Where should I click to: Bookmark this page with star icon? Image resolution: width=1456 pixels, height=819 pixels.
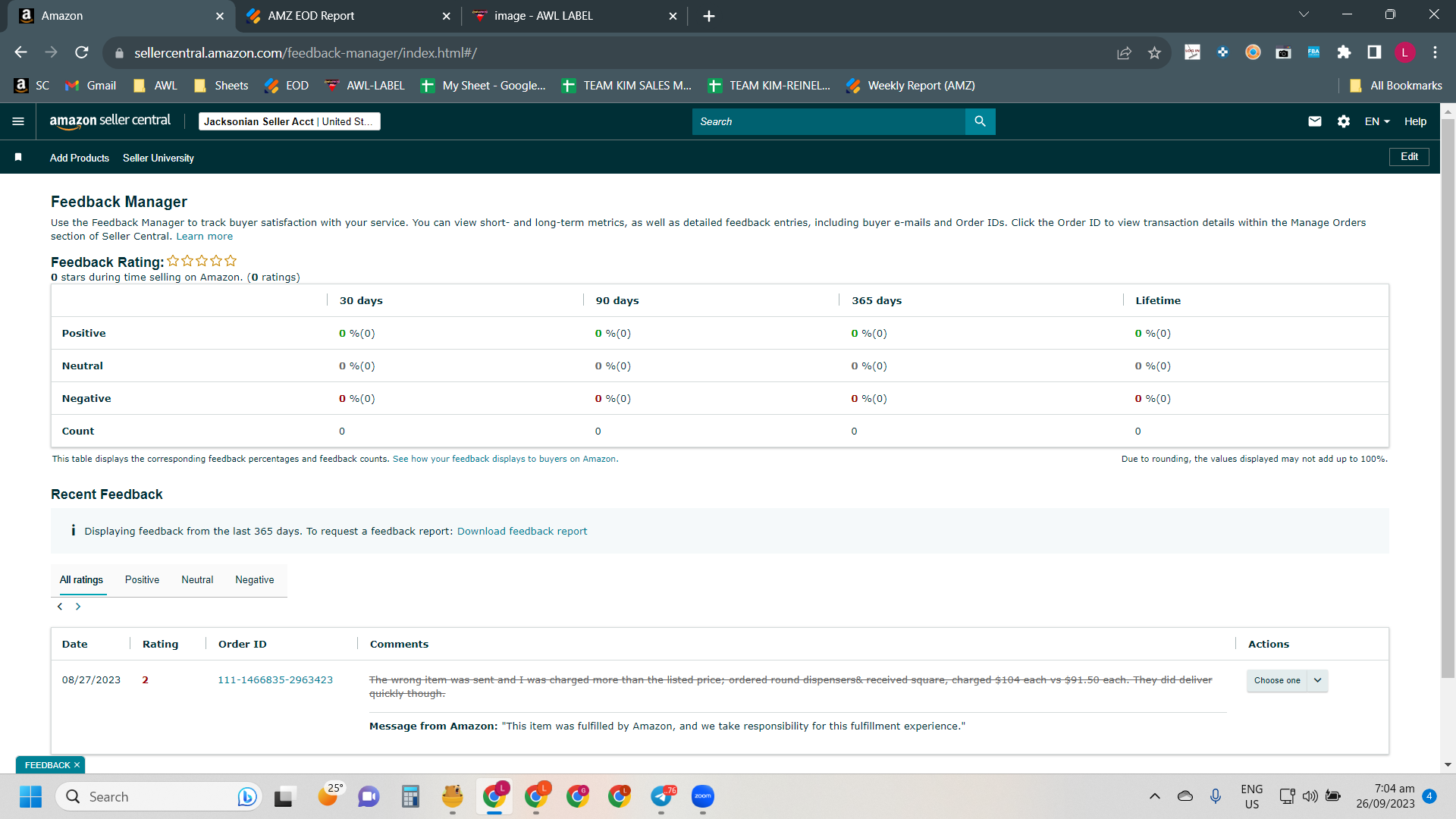(x=1154, y=52)
